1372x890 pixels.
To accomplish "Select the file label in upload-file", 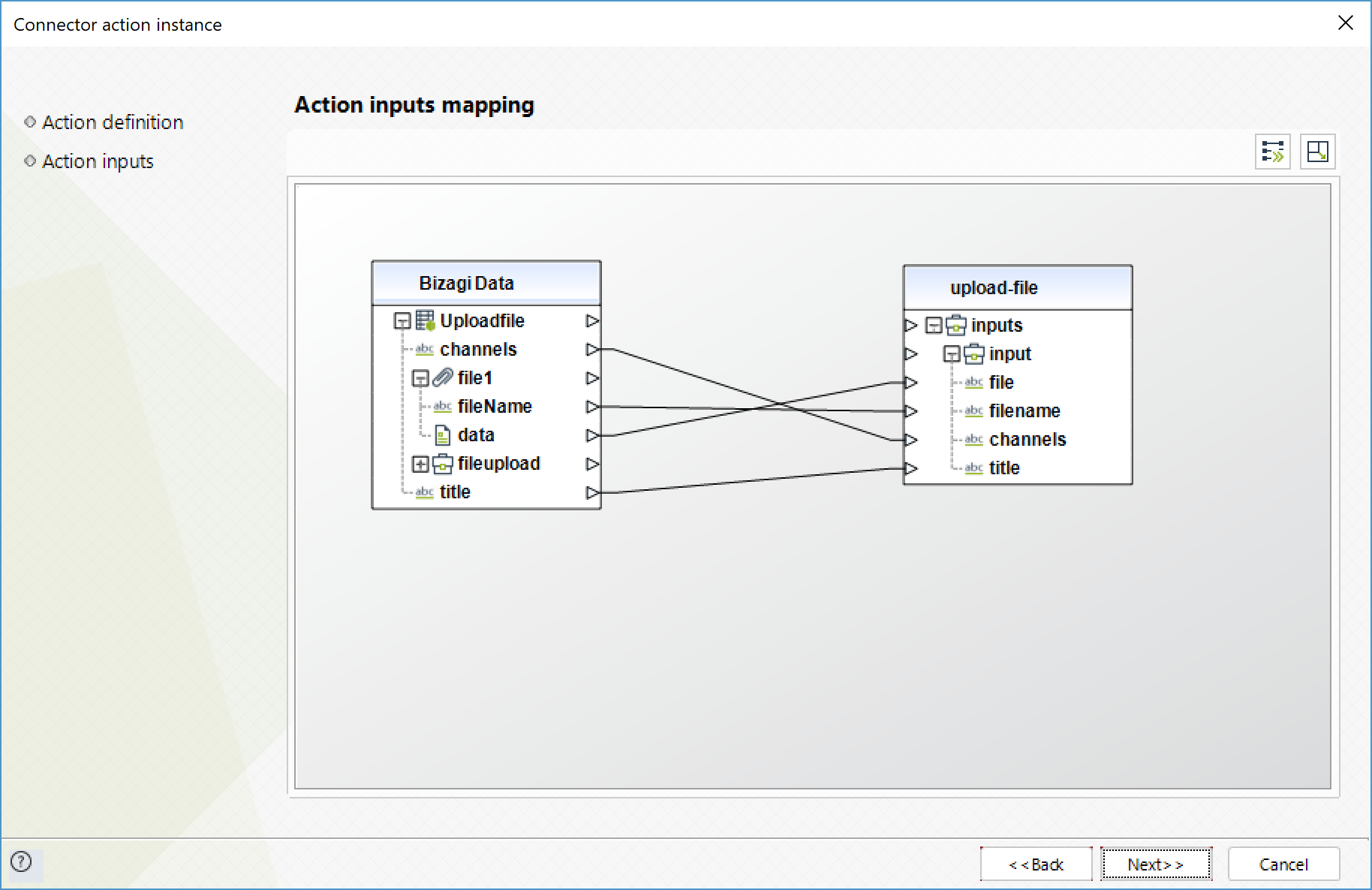I will tap(1001, 383).
